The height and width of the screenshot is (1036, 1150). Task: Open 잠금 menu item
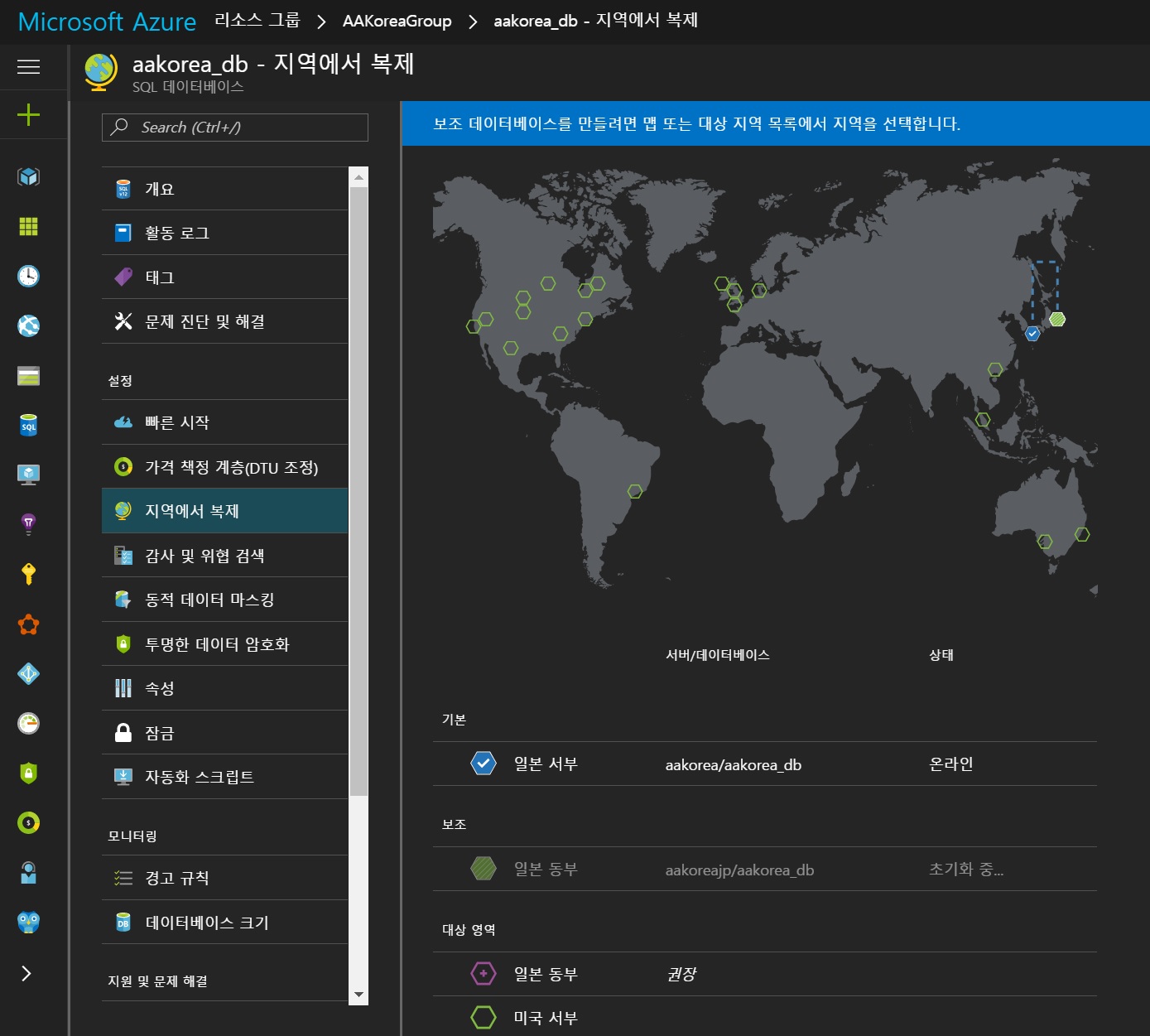pos(225,733)
